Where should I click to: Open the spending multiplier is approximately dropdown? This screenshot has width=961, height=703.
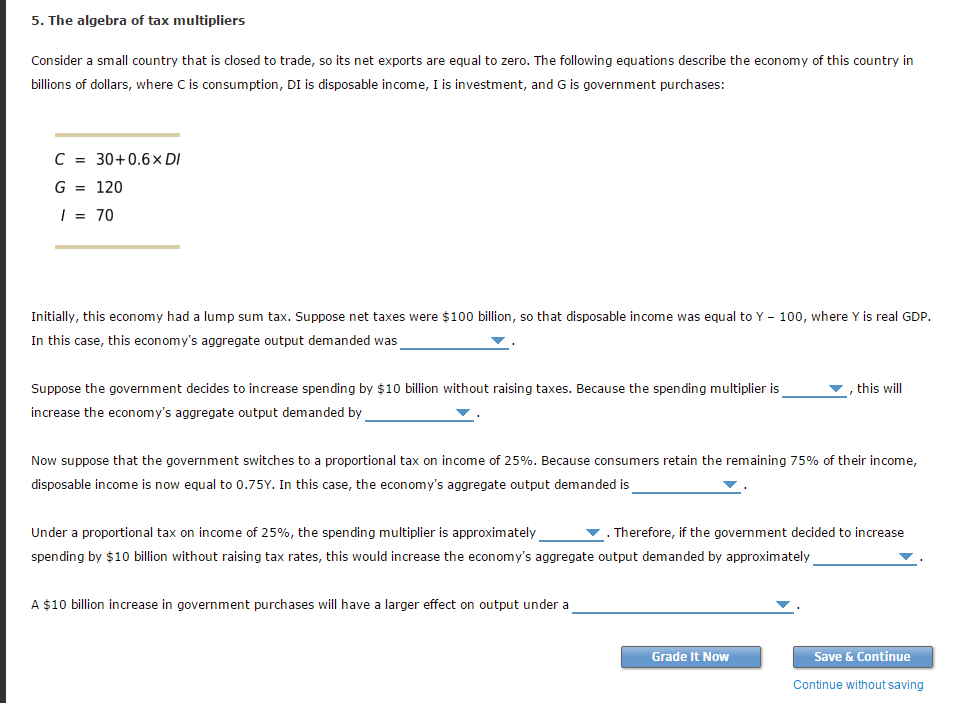click(571, 533)
